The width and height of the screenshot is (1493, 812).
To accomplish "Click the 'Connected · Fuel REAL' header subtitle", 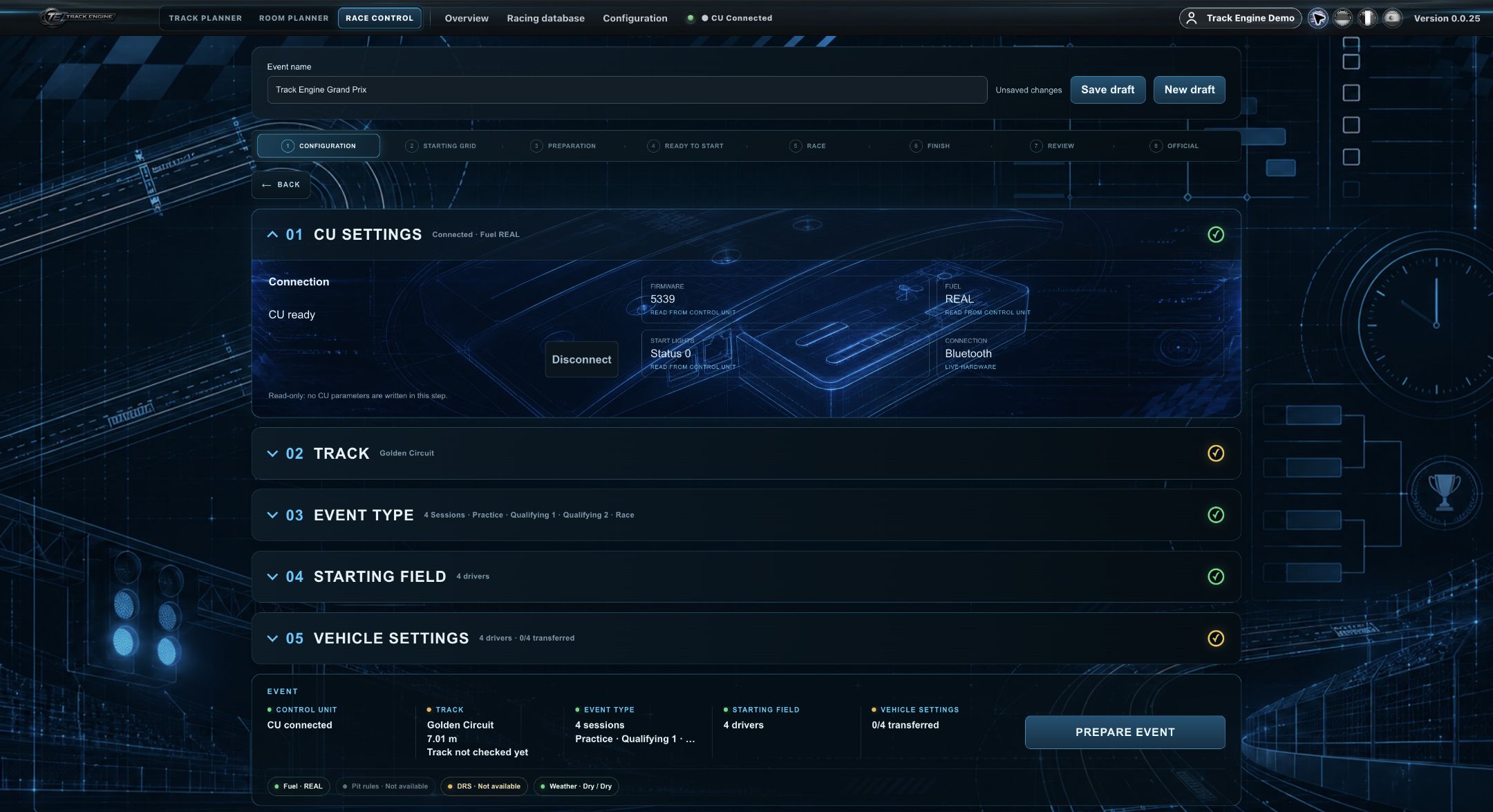I will [476, 234].
